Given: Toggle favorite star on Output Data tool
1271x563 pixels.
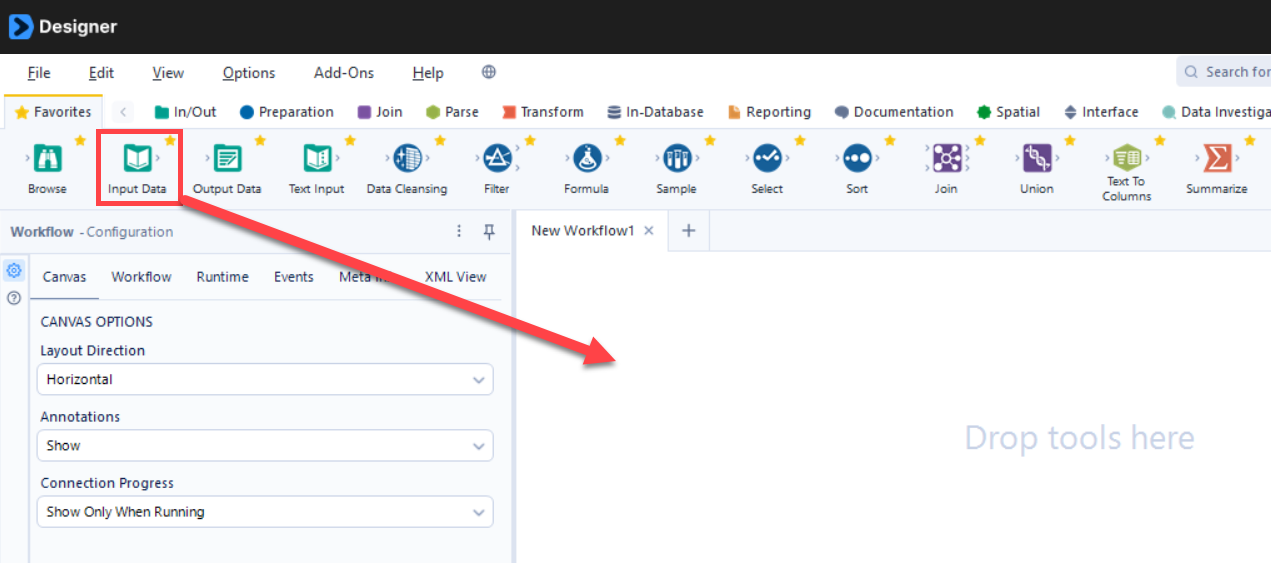Looking at the screenshot, I should click(x=260, y=140).
